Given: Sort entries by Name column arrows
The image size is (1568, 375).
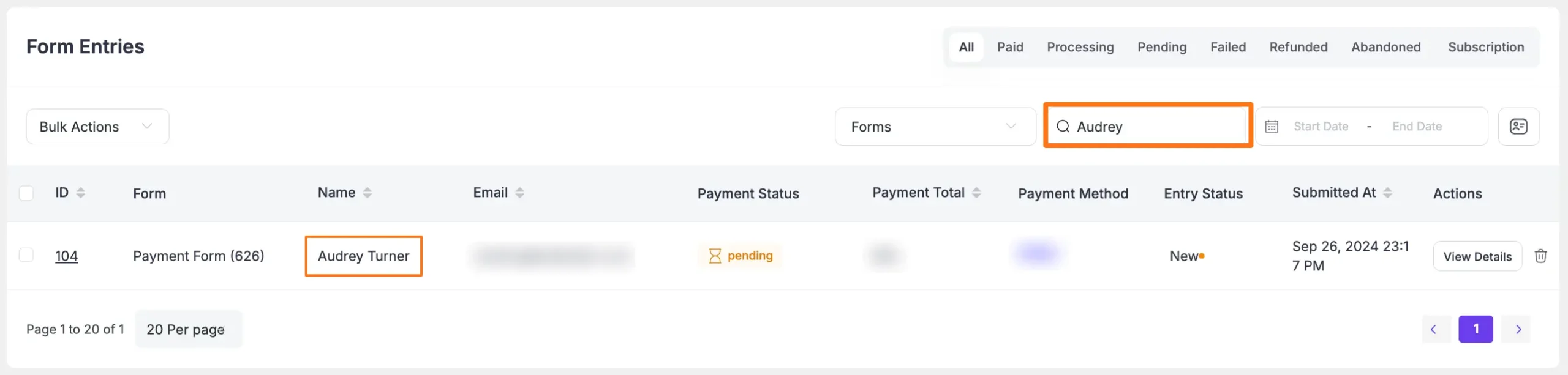Looking at the screenshot, I should click(367, 193).
